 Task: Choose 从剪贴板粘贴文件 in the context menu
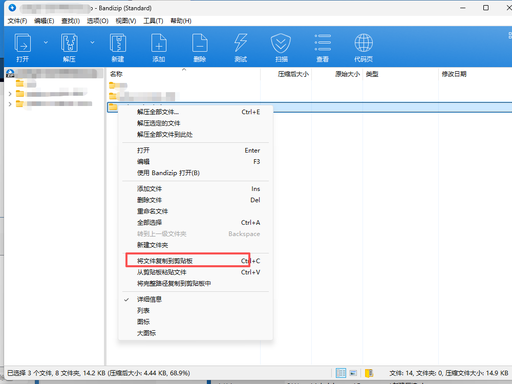196,272
